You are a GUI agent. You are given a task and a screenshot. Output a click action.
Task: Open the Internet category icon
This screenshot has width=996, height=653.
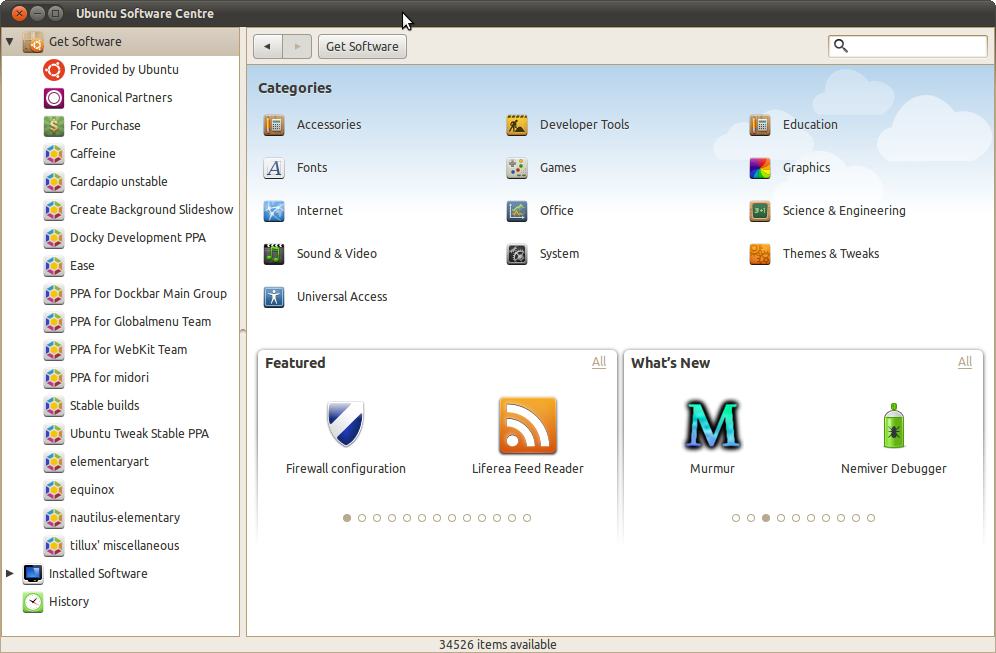274,211
